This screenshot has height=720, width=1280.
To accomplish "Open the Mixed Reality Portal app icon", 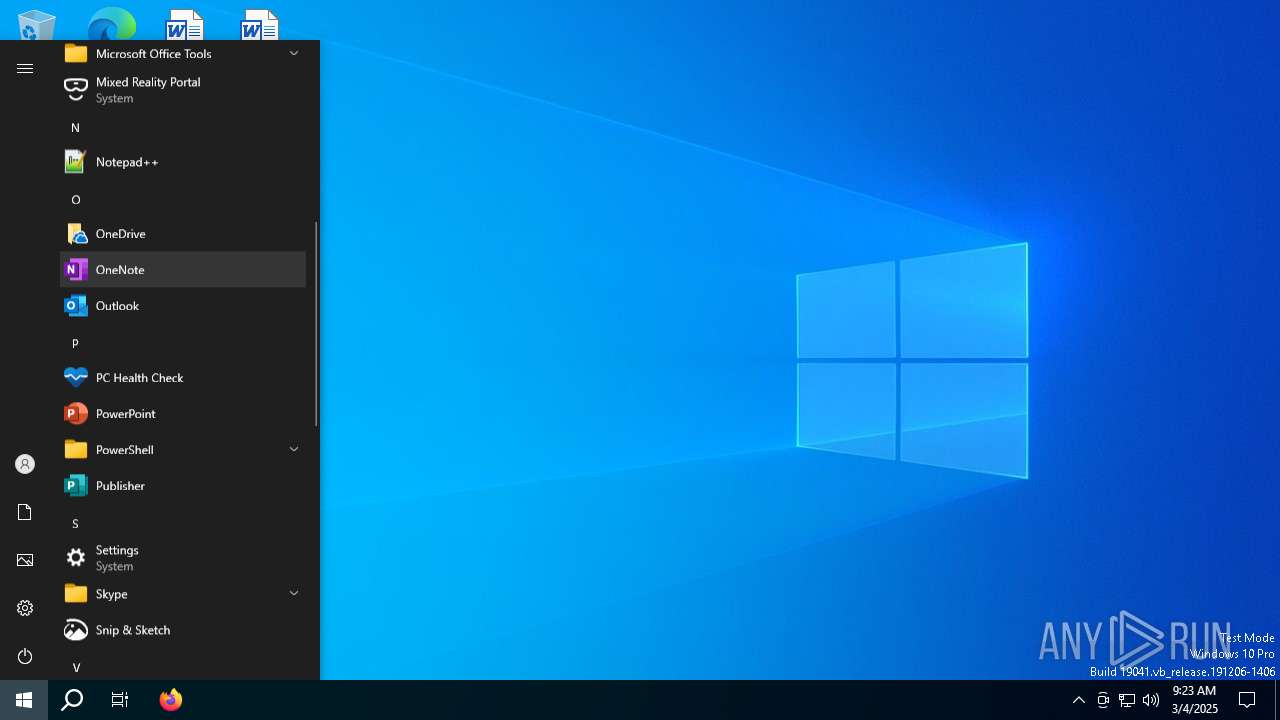I will point(76,90).
